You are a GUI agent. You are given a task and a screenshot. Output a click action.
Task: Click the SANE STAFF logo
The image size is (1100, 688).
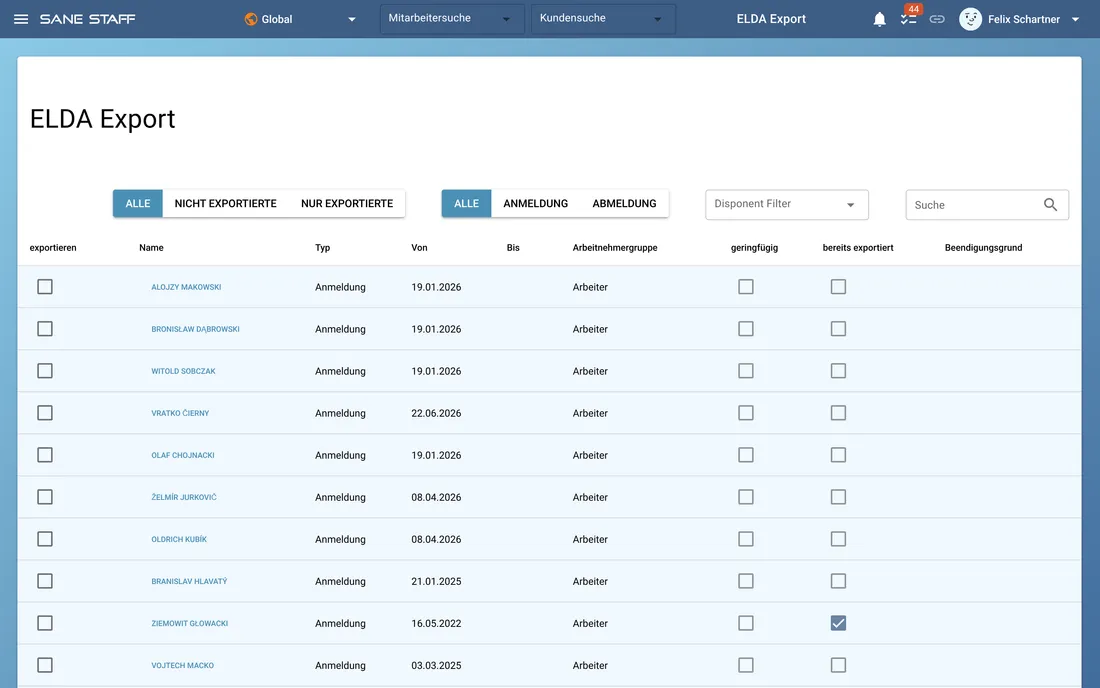[88, 19]
